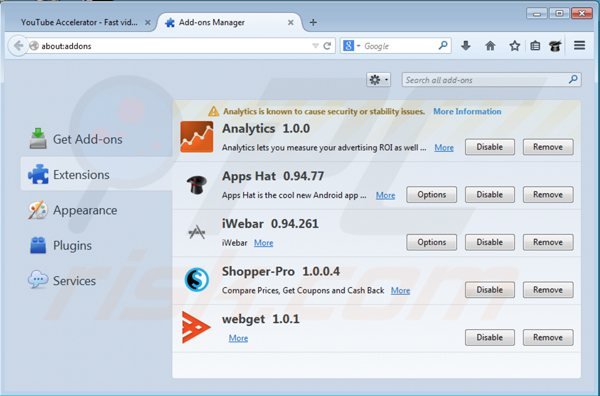Click the Apps Hat toolbar icon

click(555, 46)
